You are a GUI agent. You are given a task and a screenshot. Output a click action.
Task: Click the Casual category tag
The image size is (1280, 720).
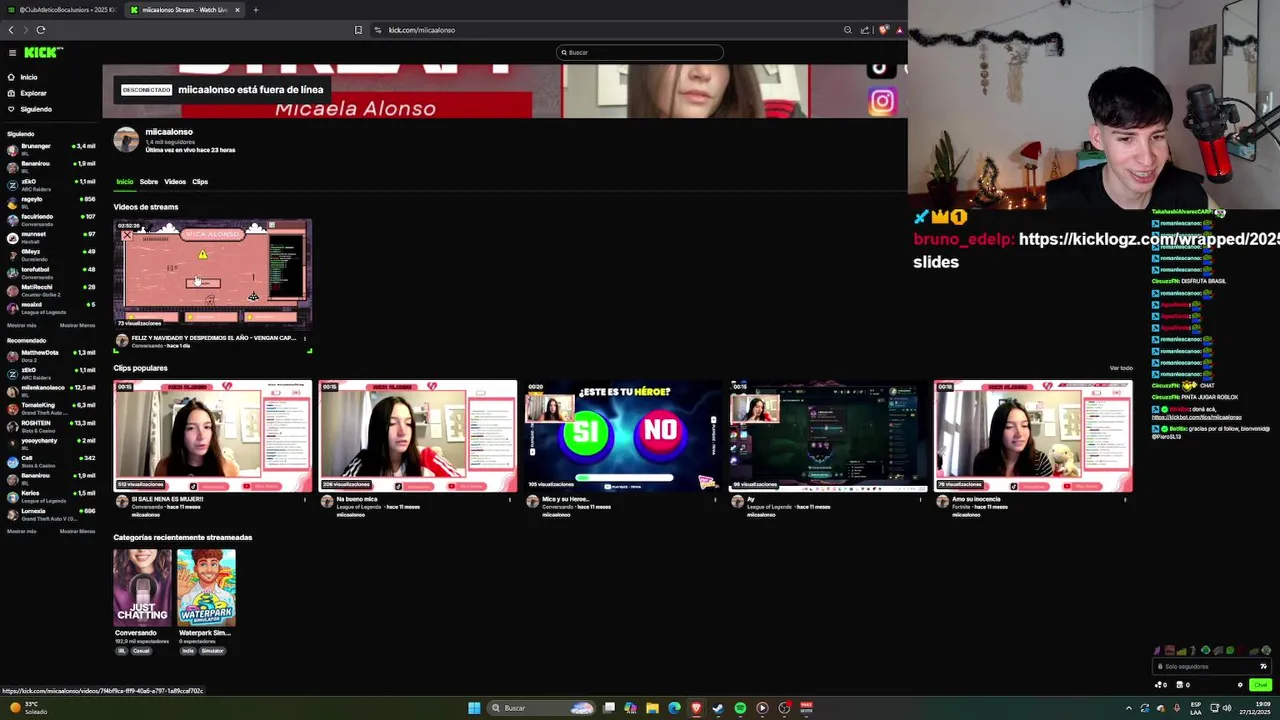click(x=141, y=651)
